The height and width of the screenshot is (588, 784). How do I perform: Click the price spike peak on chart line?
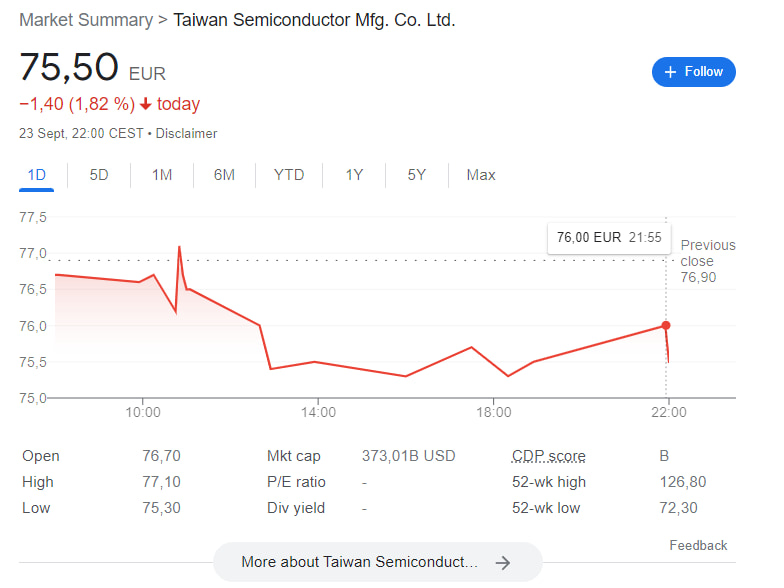click(179, 246)
